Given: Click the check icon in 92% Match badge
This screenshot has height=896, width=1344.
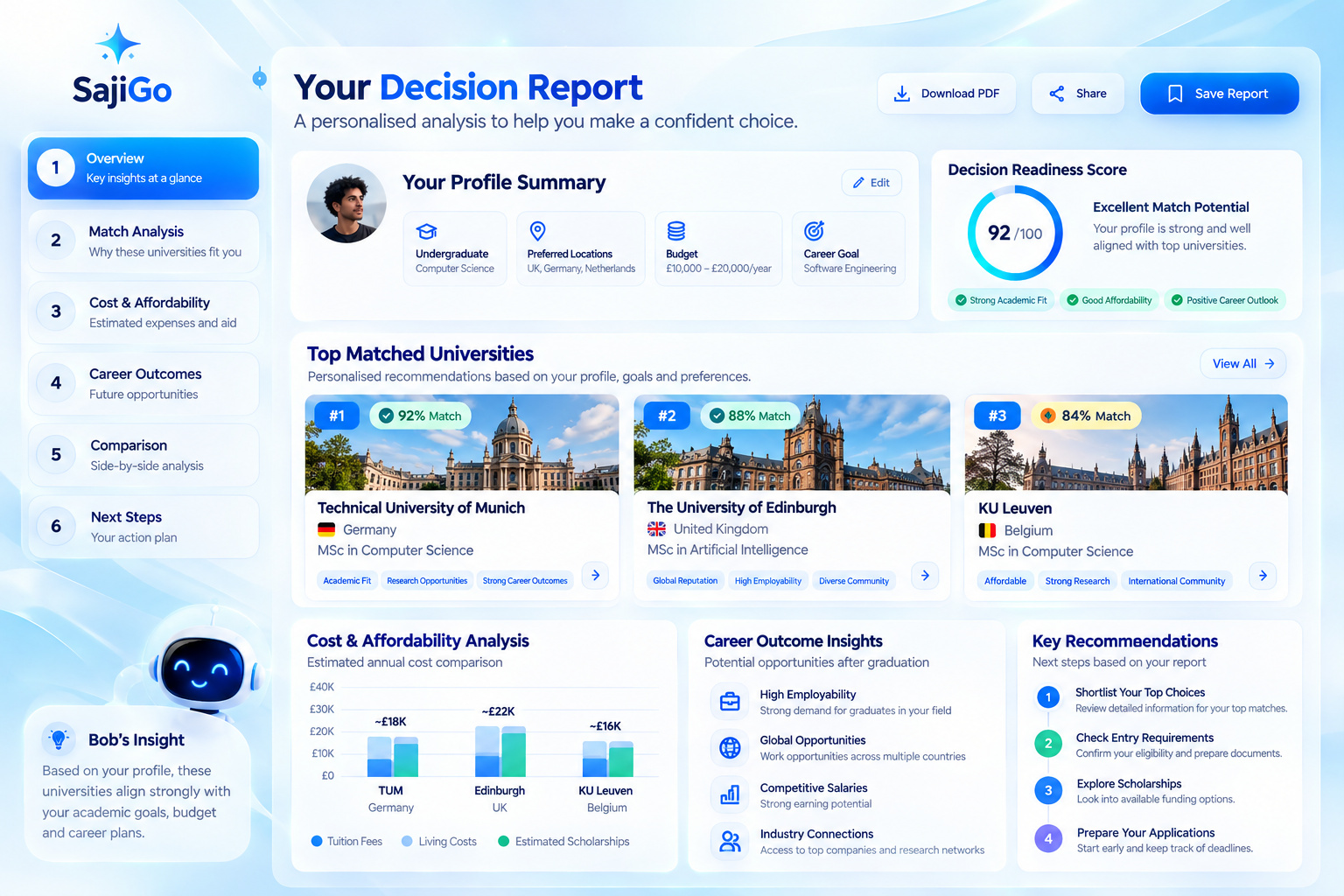Looking at the screenshot, I should coord(386,416).
